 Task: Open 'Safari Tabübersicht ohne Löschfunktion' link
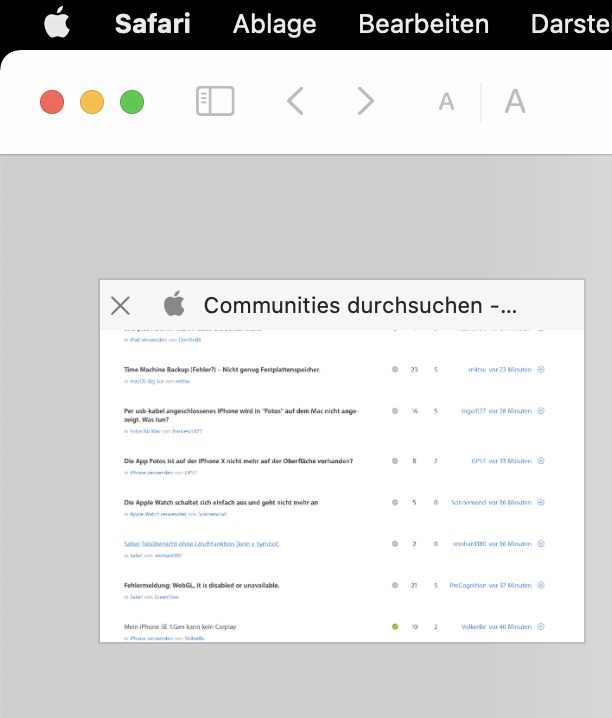(x=201, y=544)
